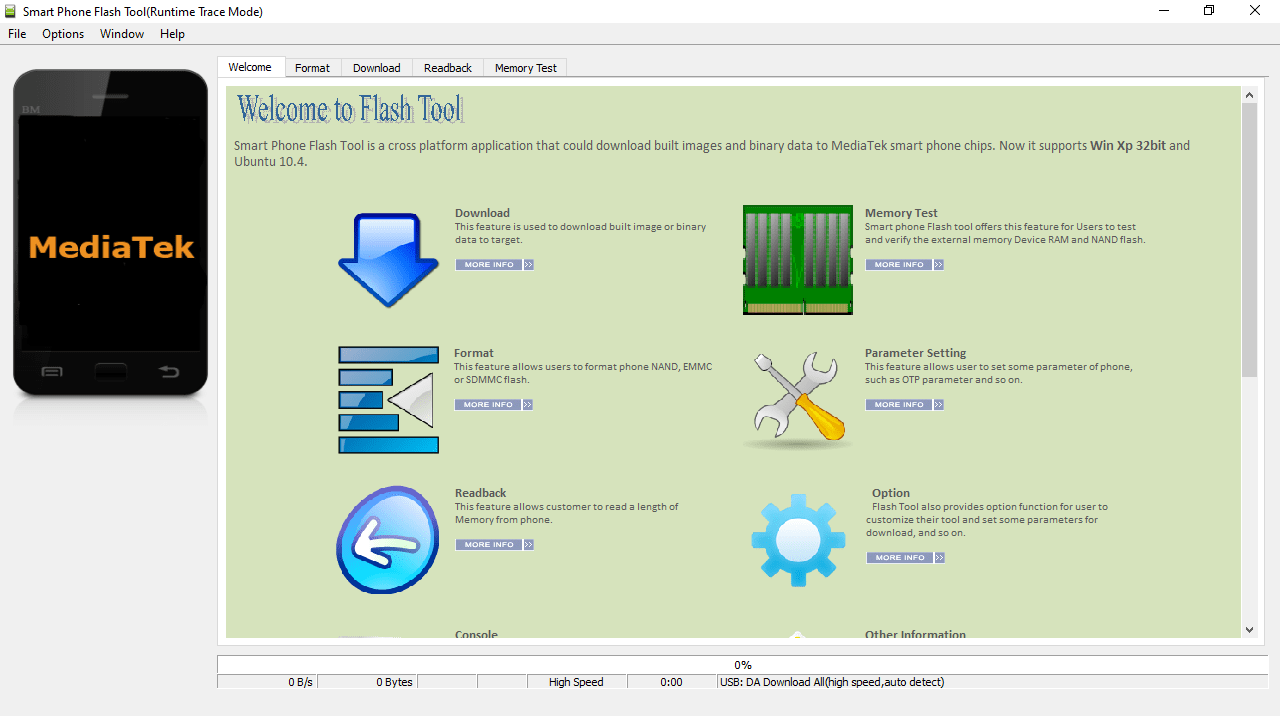Click More Info under Download
Image resolution: width=1280 pixels, height=716 pixels.
coord(495,265)
